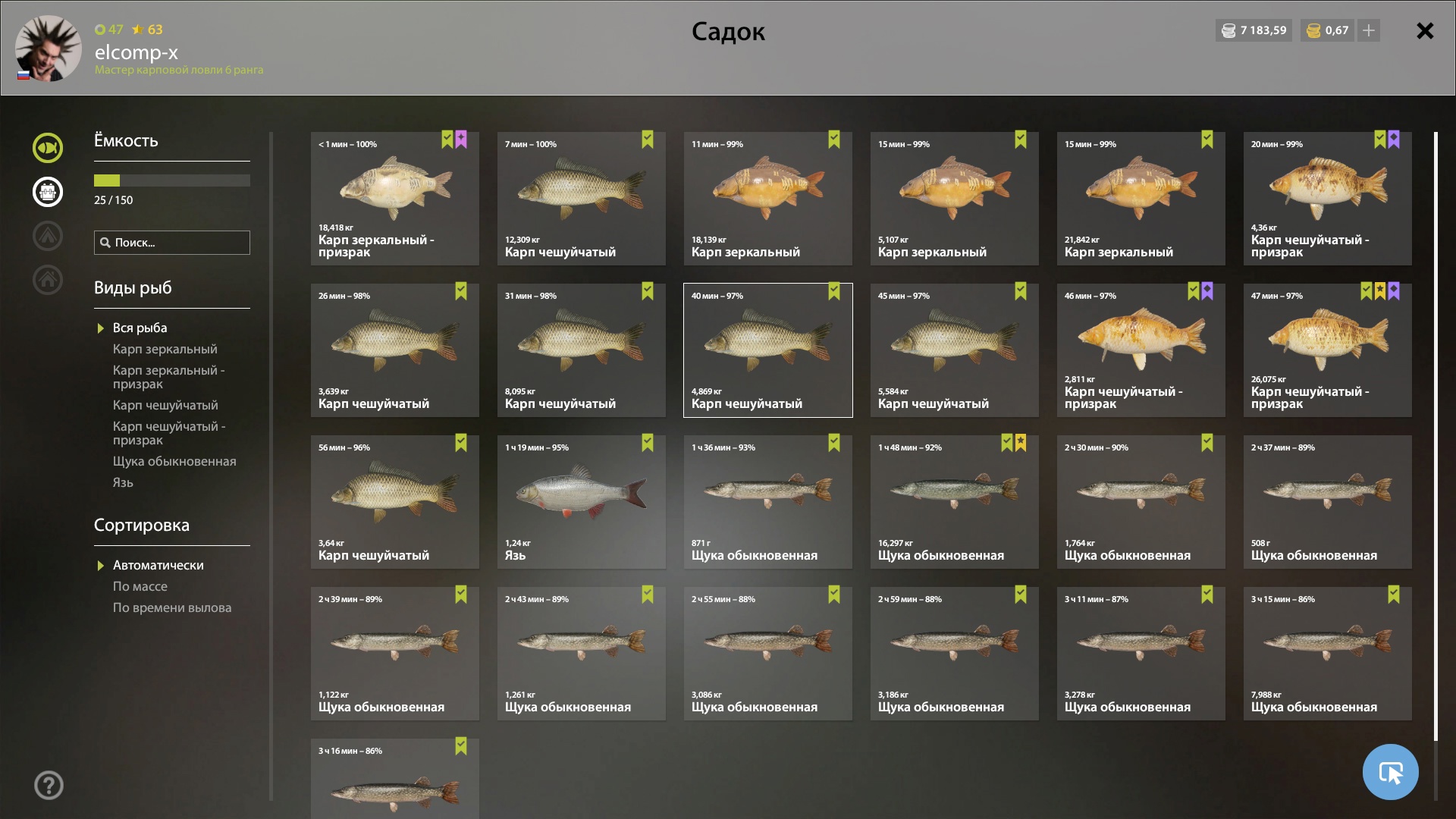Click the capacity progress bar 25 / 150
Viewport: 1456px width, 819px height.
tap(172, 180)
